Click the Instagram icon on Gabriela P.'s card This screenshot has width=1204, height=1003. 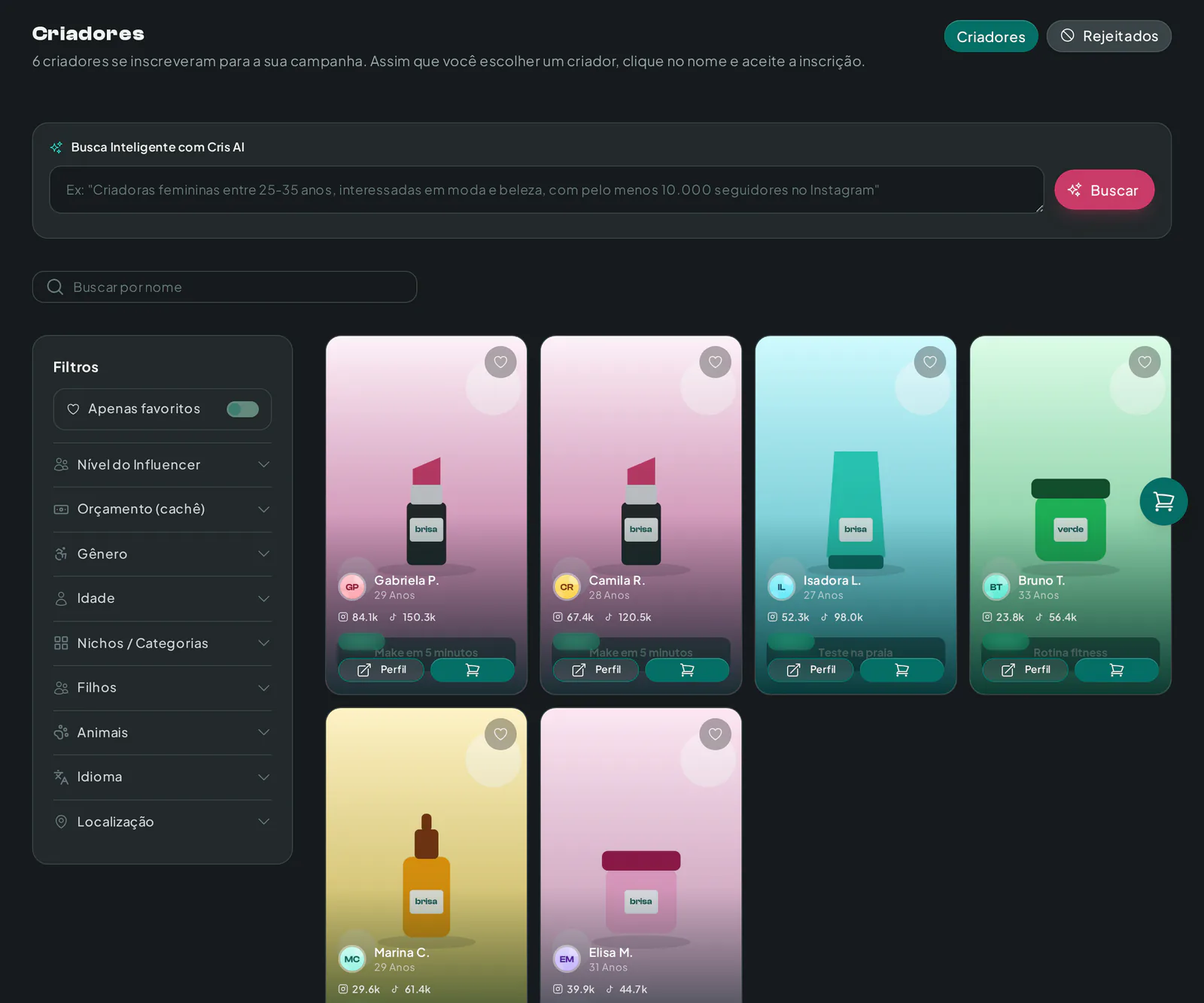click(x=343, y=617)
